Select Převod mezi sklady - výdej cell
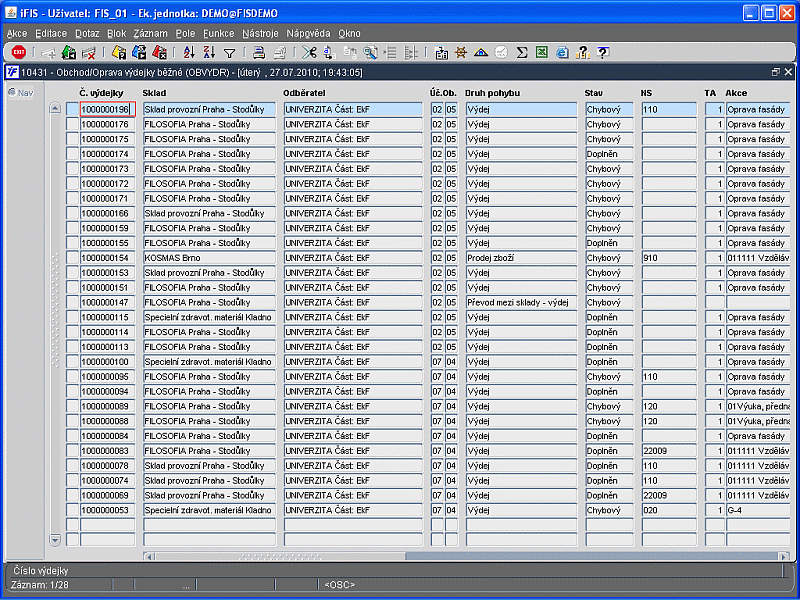Image resolution: width=800 pixels, height=600 pixels. pyautogui.click(x=521, y=302)
